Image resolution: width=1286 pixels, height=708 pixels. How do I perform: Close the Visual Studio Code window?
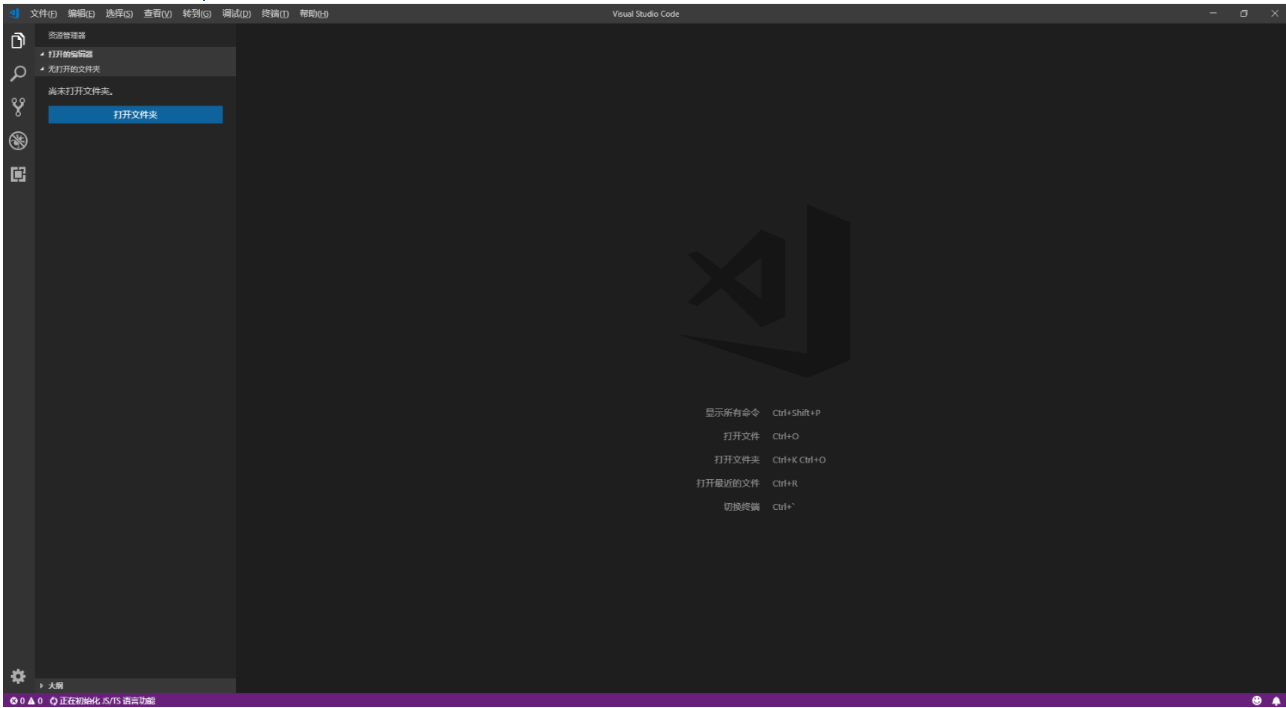tap(1273, 13)
